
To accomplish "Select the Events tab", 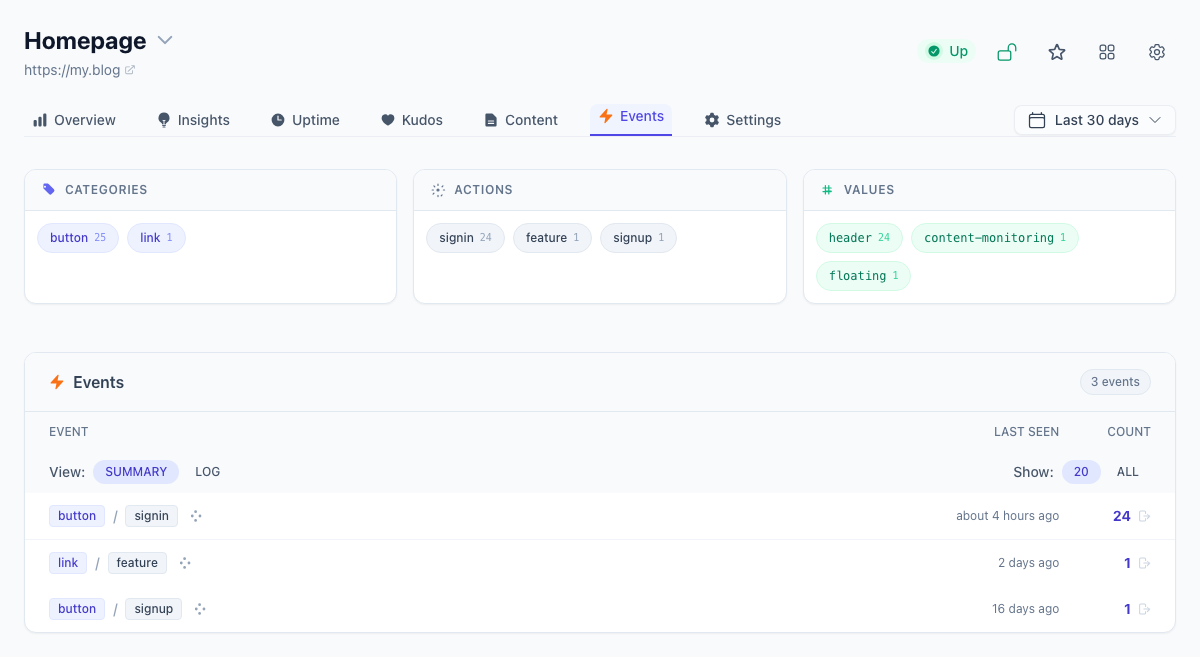I will [631, 117].
